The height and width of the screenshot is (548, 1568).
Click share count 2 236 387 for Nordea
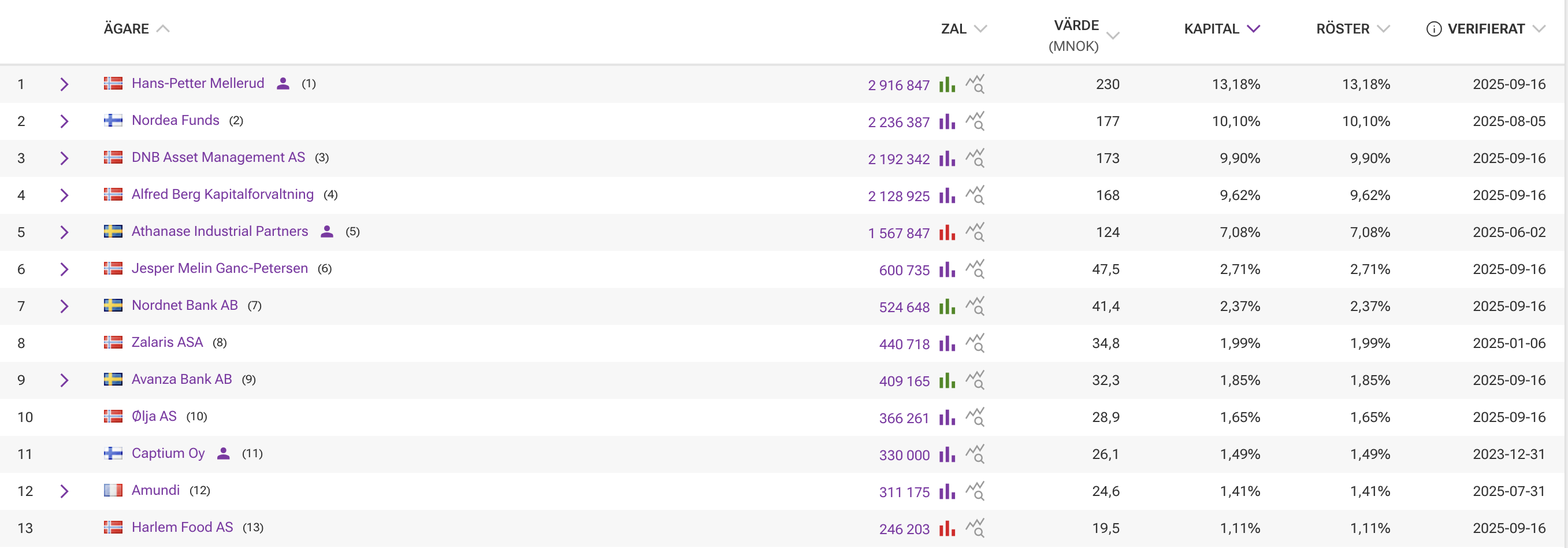tap(898, 123)
